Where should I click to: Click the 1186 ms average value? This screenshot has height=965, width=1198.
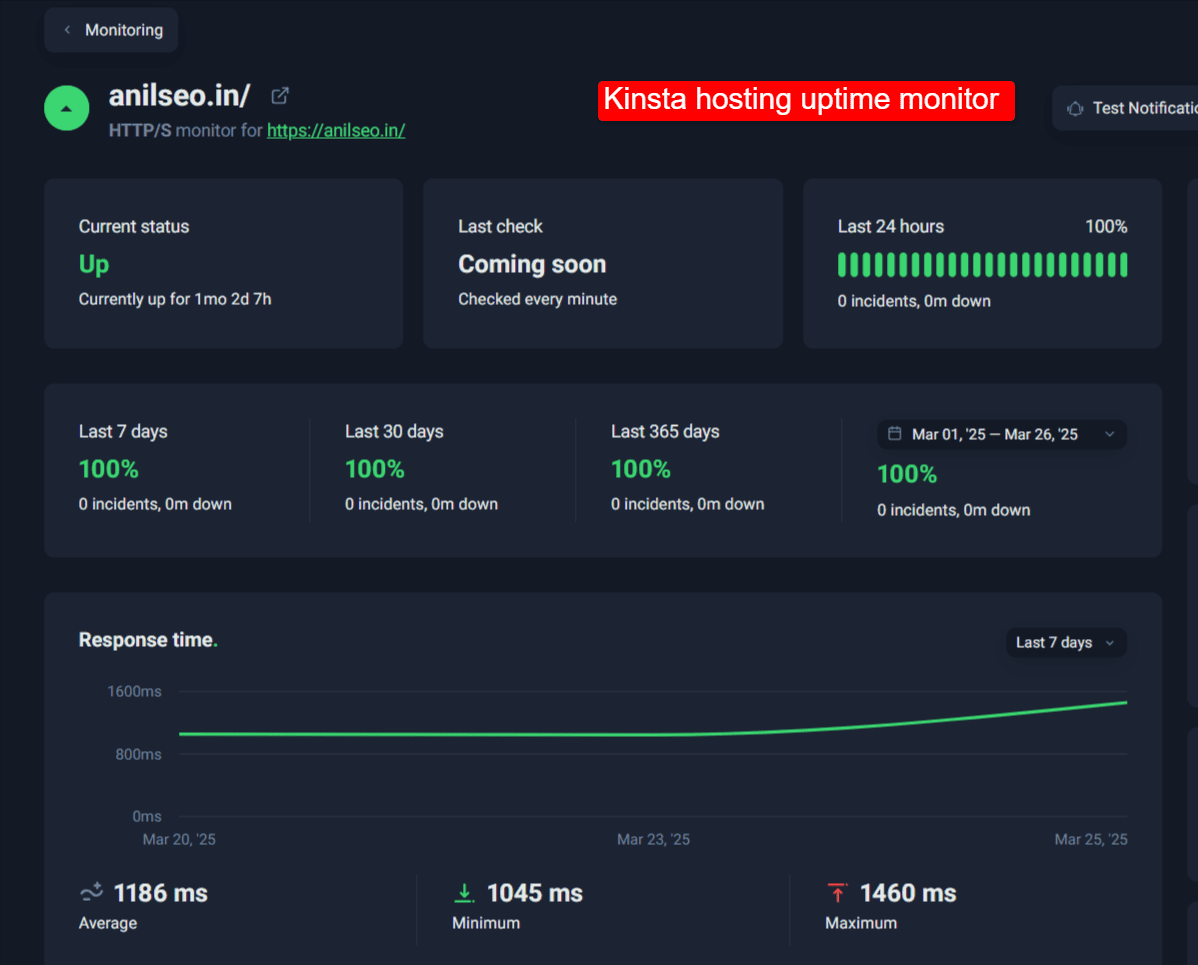tap(160, 893)
